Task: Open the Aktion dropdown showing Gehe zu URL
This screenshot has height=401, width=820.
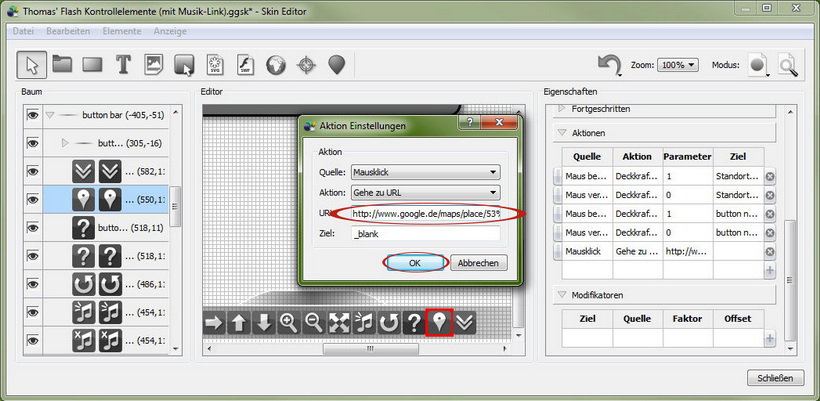Action: tap(423, 192)
